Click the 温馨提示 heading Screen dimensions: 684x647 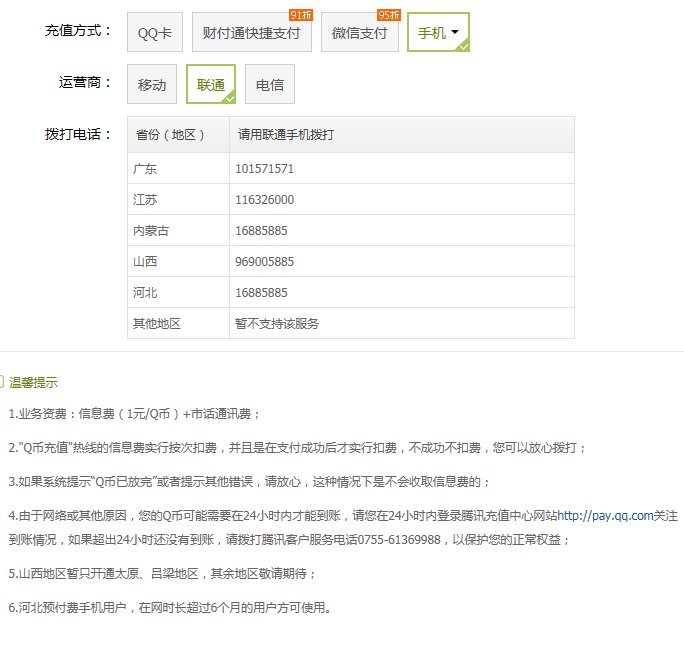pos(34,383)
